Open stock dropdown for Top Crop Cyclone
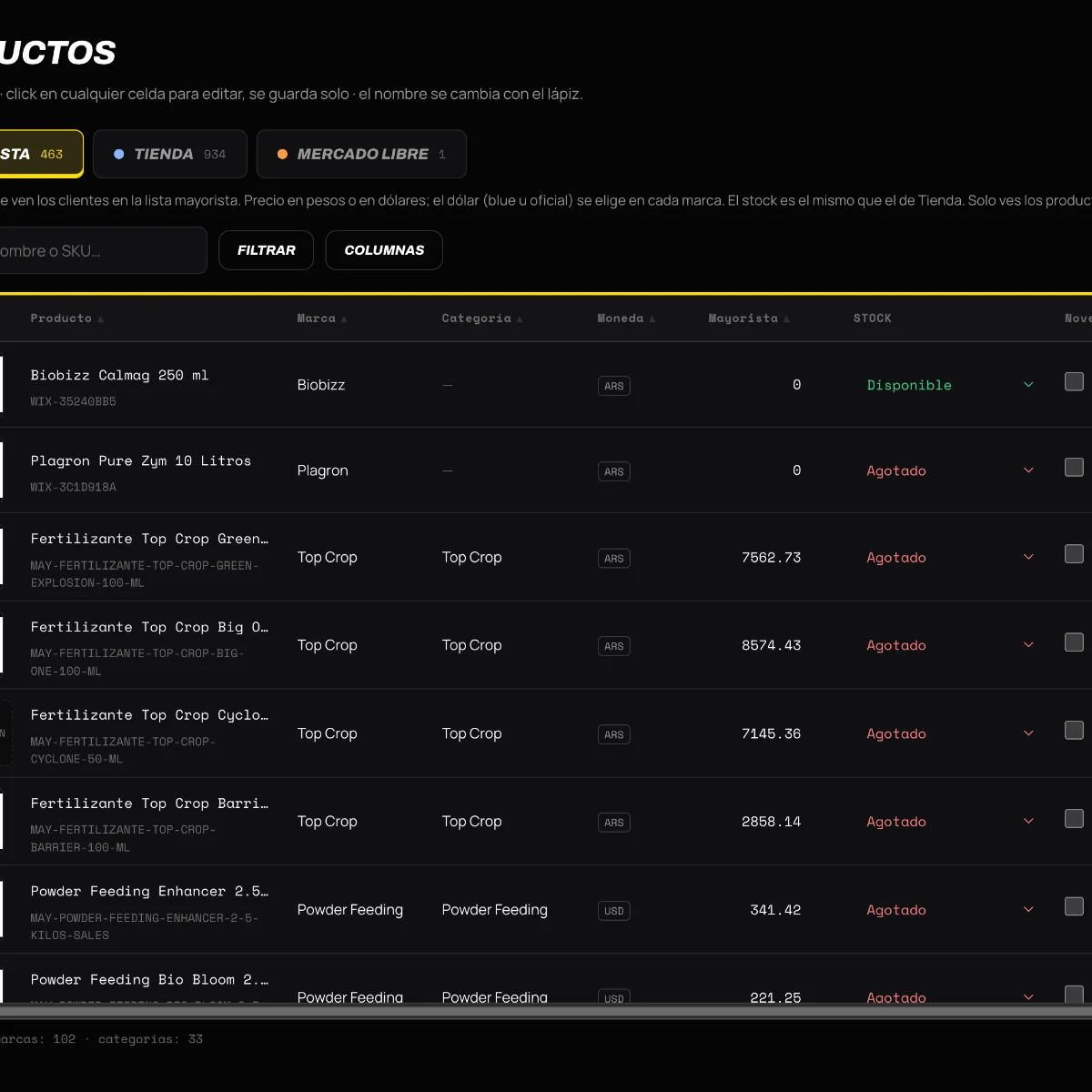 click(x=949, y=733)
